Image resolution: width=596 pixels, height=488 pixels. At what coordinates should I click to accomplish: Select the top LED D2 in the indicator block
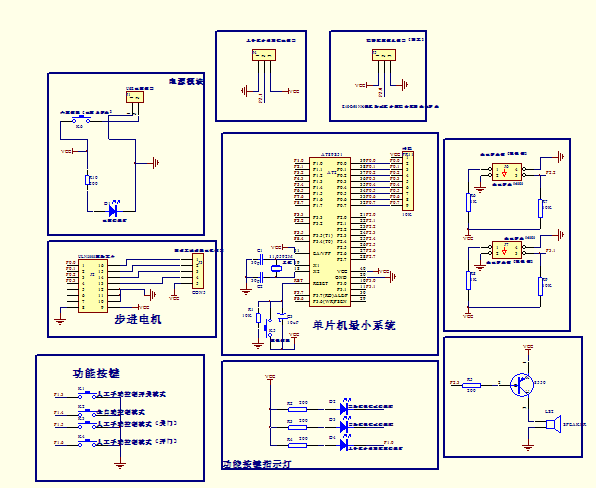pyautogui.click(x=344, y=409)
